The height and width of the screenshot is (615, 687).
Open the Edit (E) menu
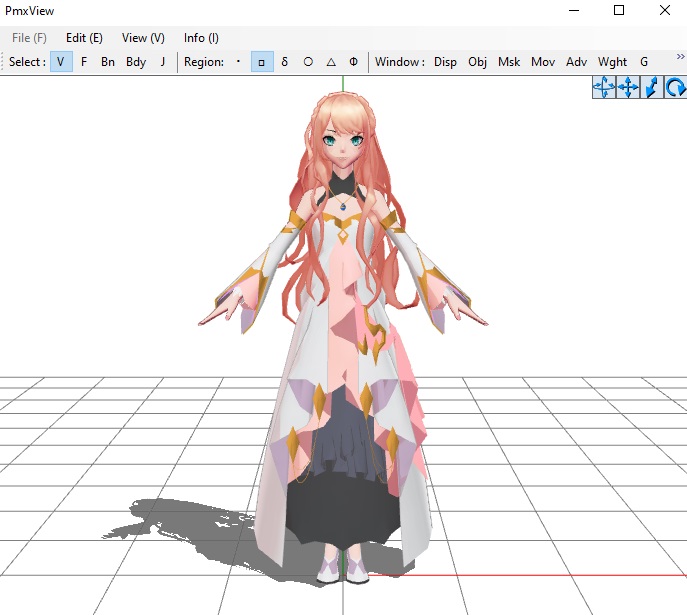pos(84,38)
